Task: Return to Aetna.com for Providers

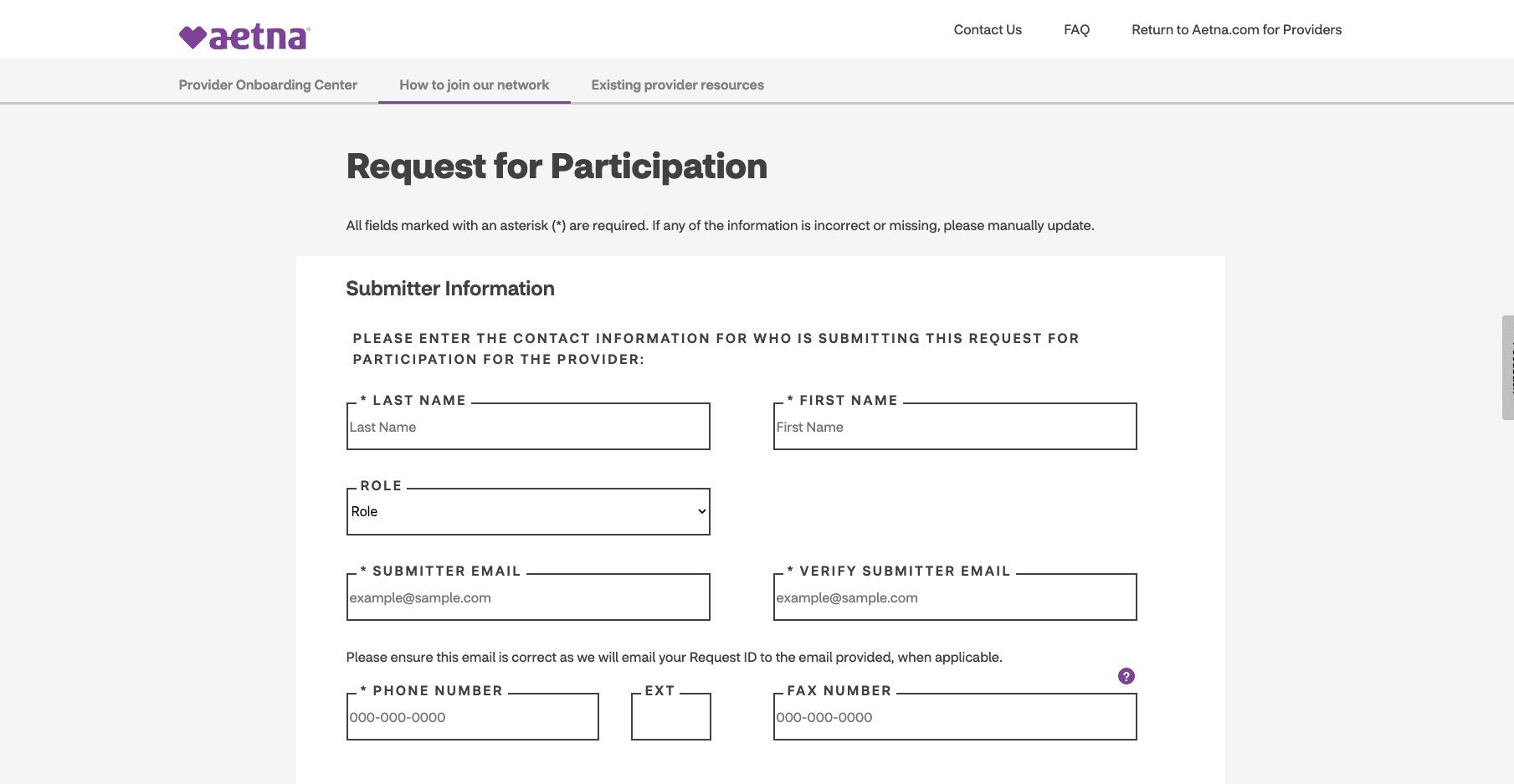Action: (x=1236, y=29)
